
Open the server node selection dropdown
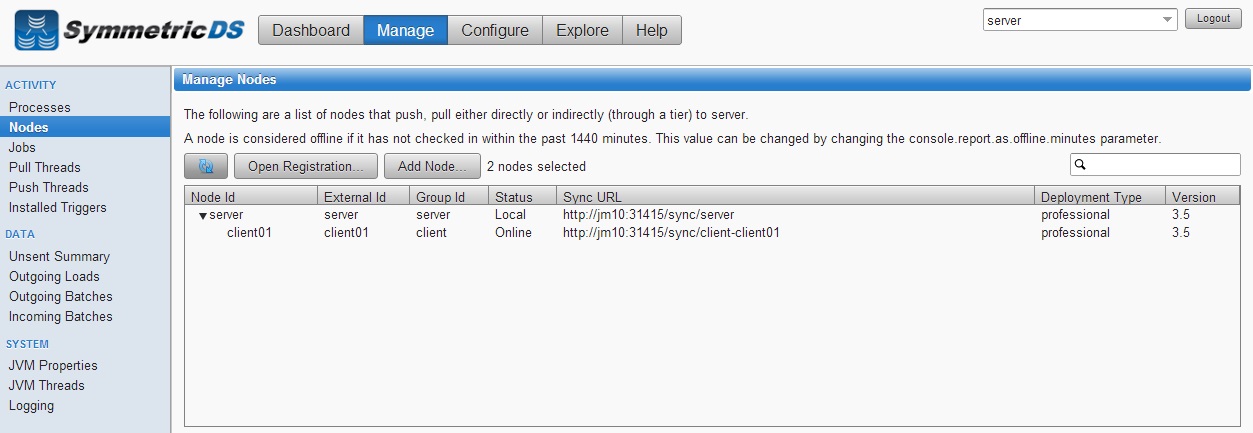click(x=1169, y=20)
